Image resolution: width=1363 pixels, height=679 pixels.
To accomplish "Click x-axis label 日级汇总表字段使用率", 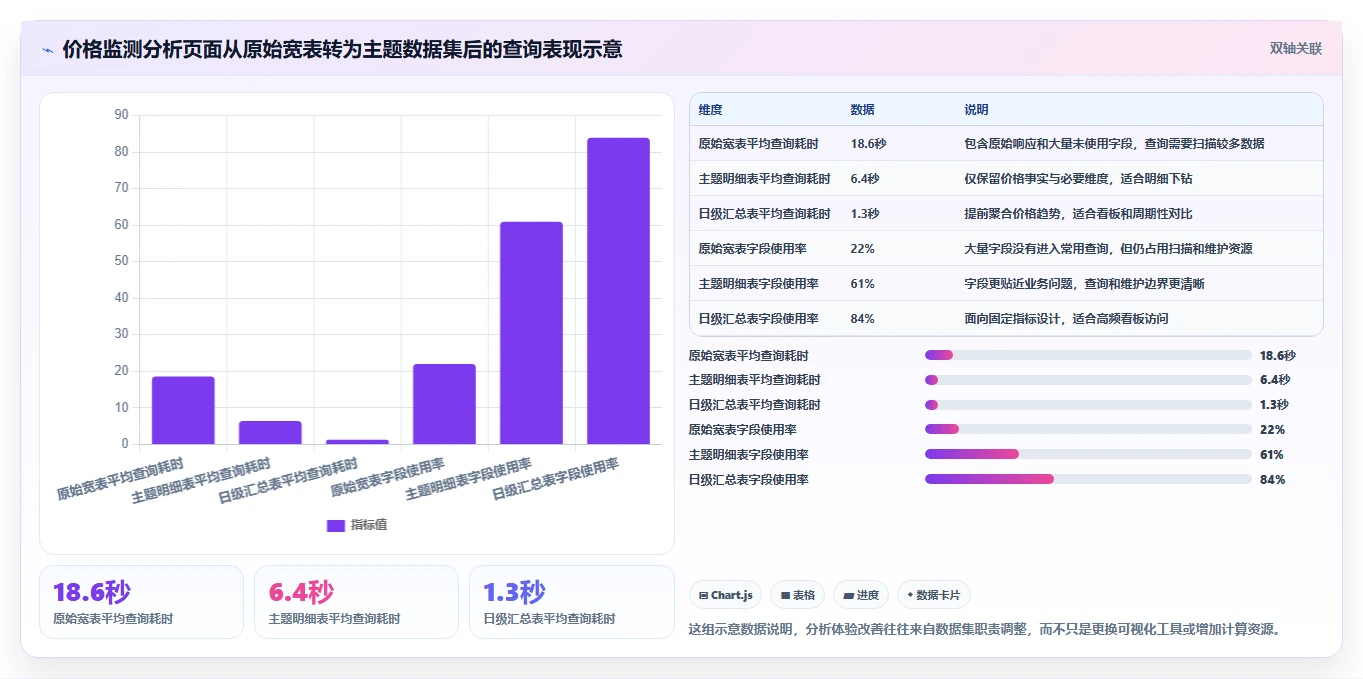I will (x=556, y=480).
